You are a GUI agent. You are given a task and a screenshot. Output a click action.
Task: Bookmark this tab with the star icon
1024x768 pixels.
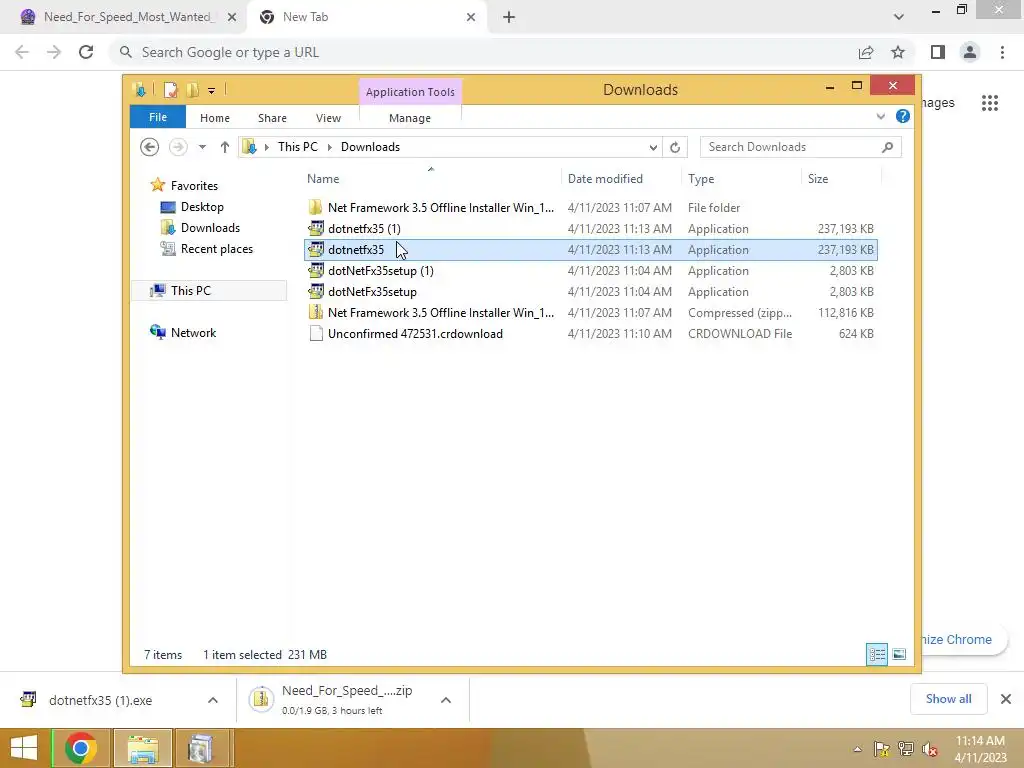pyautogui.click(x=898, y=52)
